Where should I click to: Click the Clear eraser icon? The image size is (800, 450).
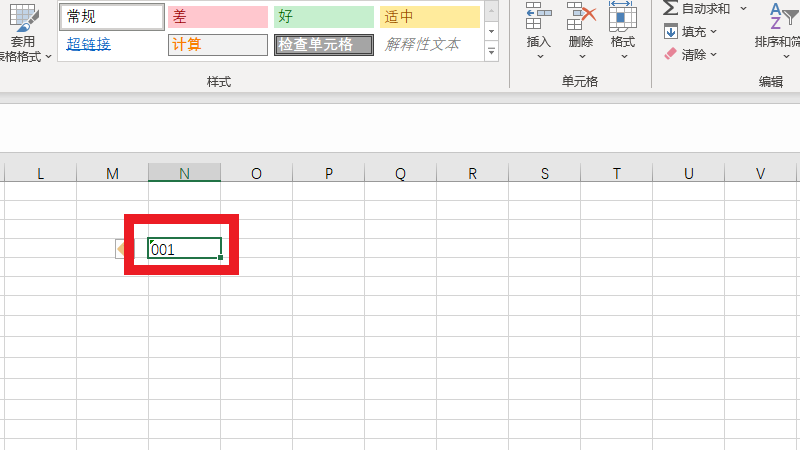click(670, 54)
